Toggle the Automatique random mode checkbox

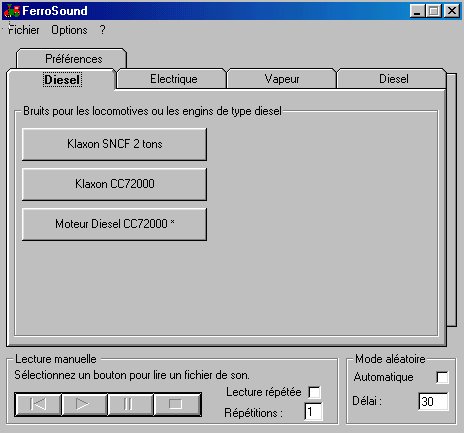tap(442, 377)
